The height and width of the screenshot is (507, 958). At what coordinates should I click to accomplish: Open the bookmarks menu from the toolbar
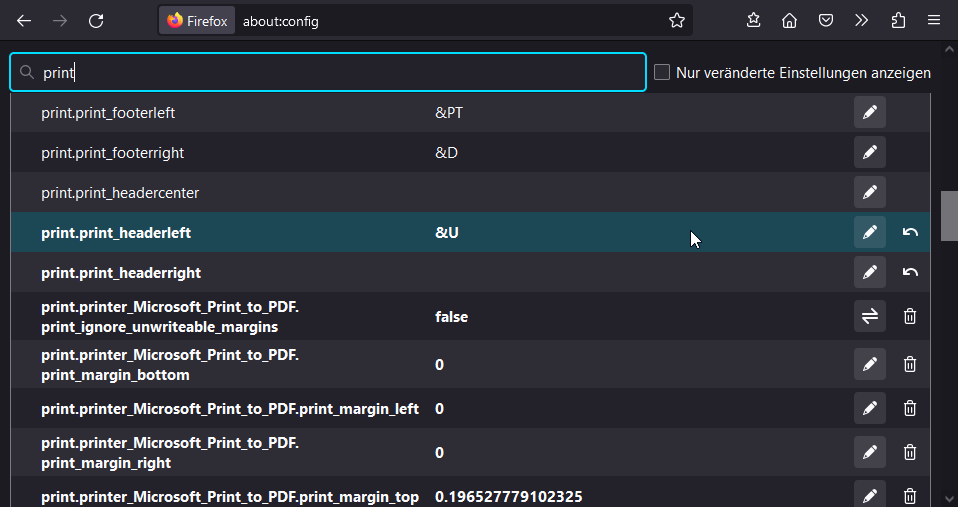click(x=754, y=20)
